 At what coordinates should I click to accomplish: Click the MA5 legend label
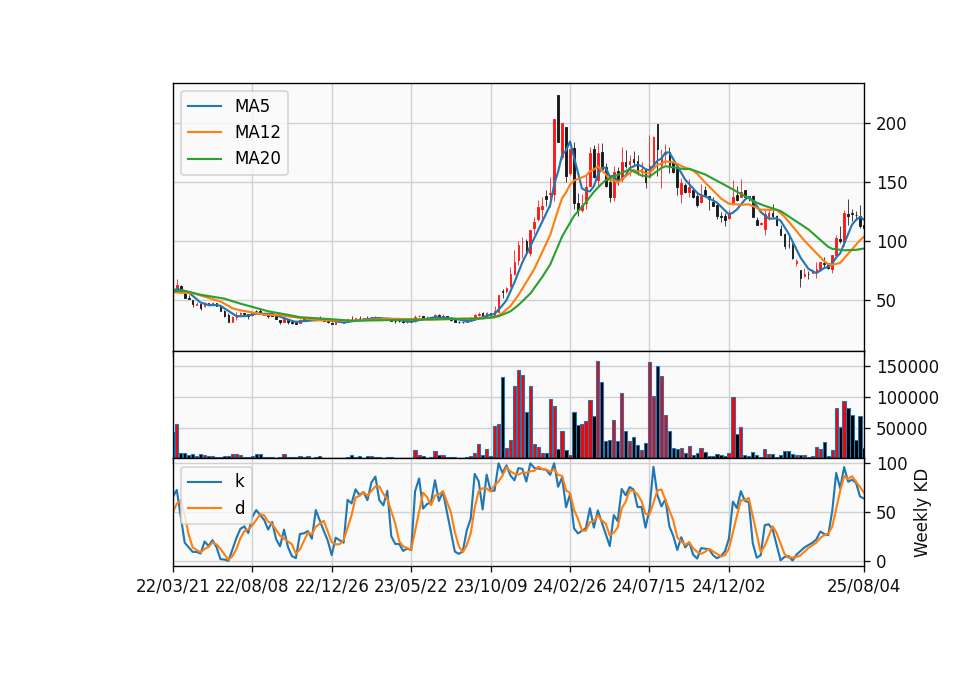[252, 106]
